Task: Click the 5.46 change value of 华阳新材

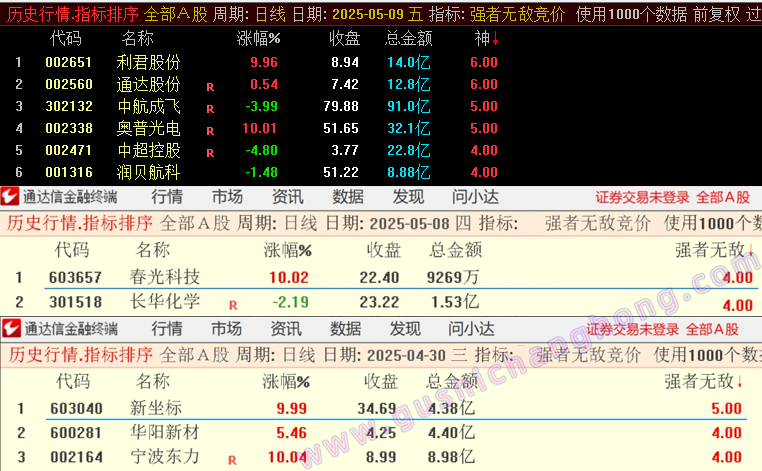Action: pos(291,433)
